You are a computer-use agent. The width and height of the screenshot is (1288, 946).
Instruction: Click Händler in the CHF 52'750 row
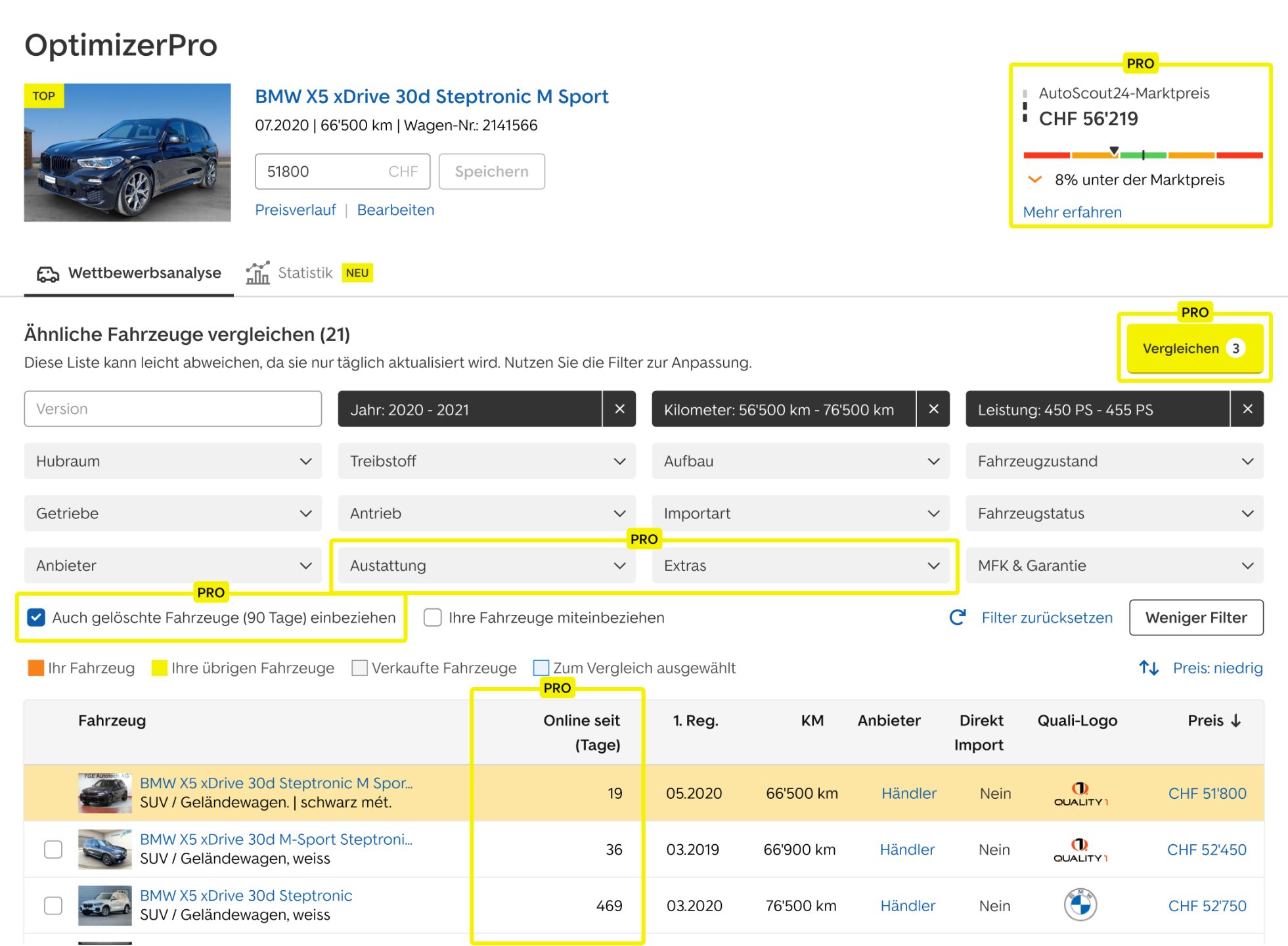pos(908,906)
